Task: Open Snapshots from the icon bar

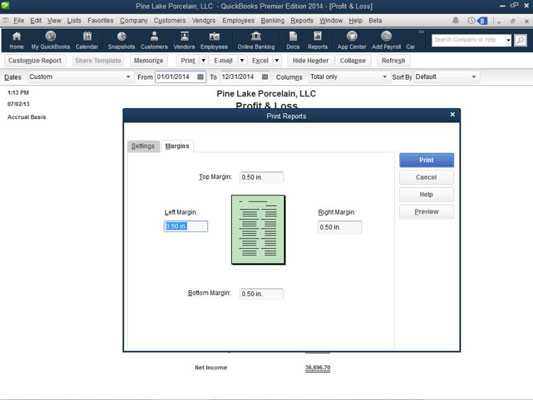Action: pyautogui.click(x=121, y=40)
